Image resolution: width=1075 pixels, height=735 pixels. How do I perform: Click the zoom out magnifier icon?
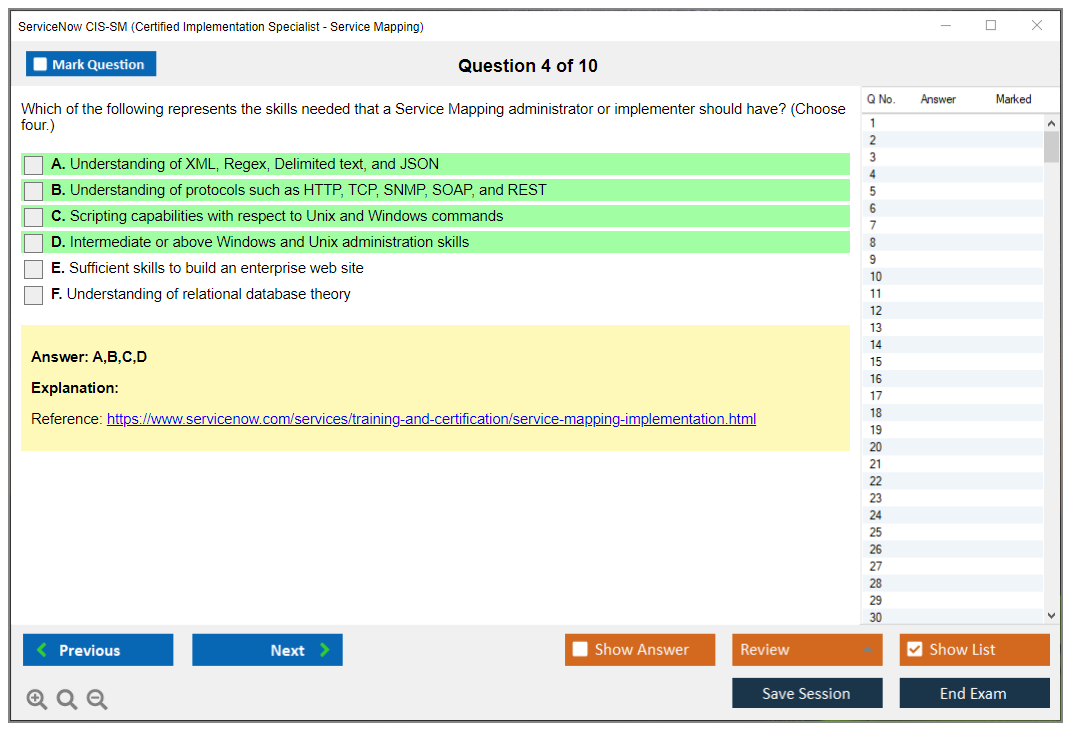pyautogui.click(x=97, y=699)
